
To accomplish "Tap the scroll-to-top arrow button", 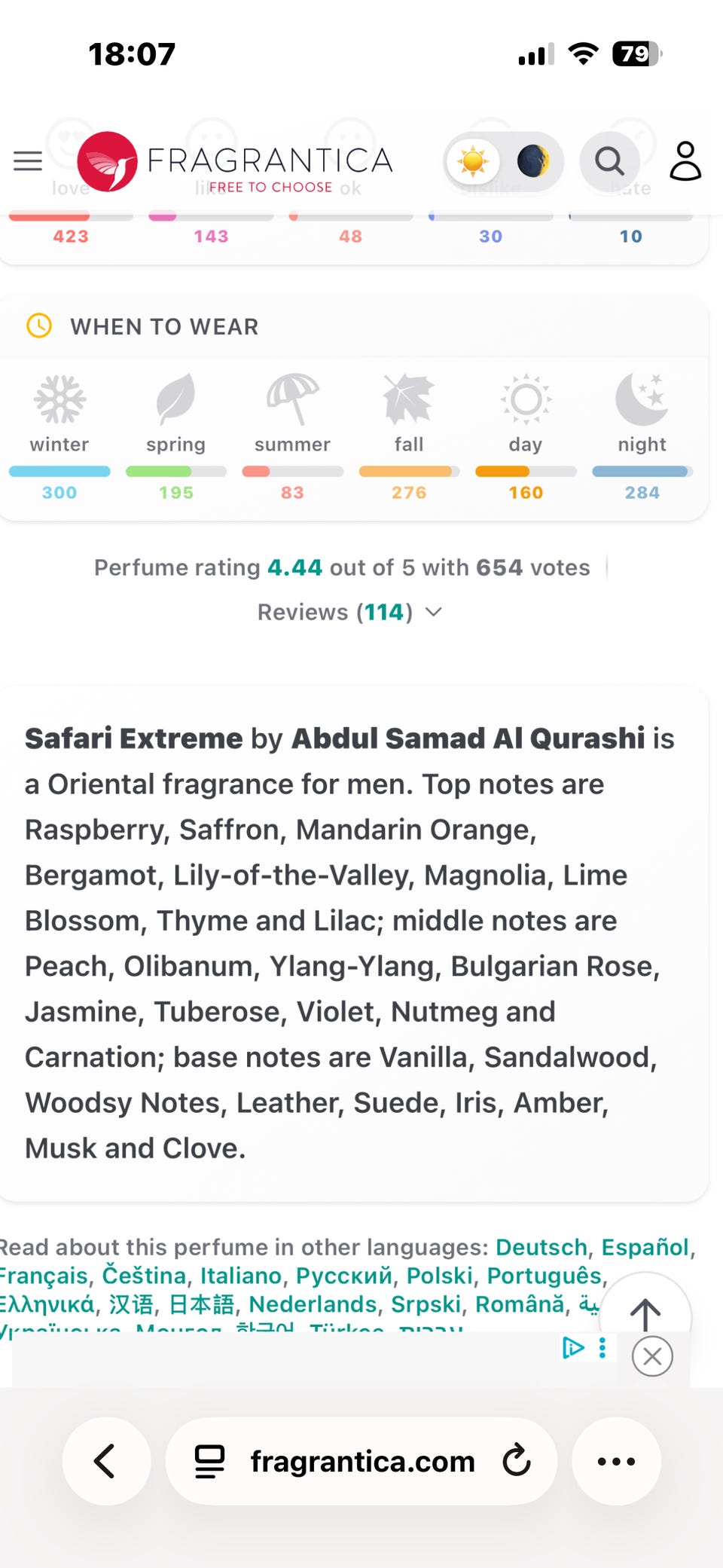I will tap(645, 1314).
